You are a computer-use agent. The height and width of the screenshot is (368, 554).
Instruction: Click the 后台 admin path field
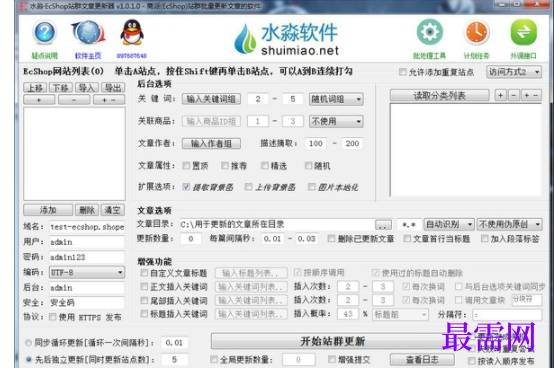click(x=87, y=288)
